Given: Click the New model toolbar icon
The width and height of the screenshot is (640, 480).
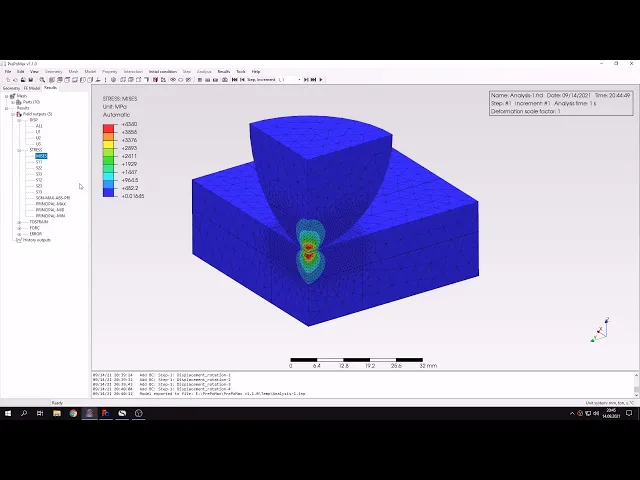Looking at the screenshot, I should tap(8, 80).
